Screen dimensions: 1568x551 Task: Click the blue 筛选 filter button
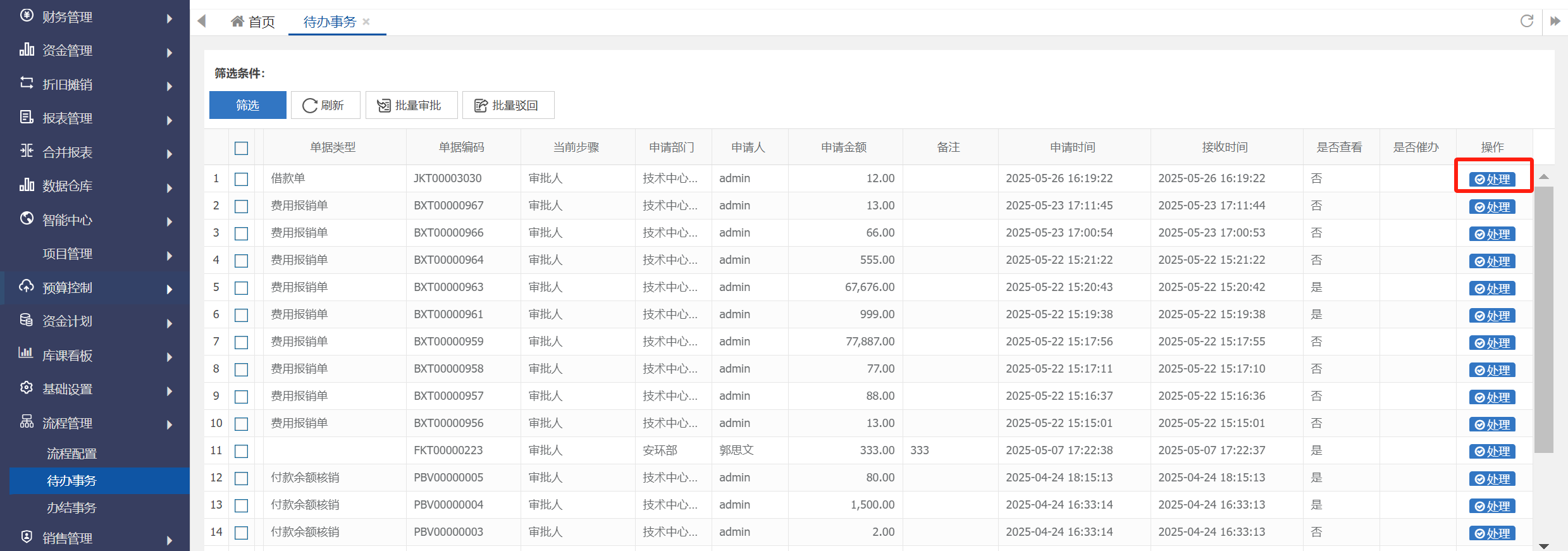pyautogui.click(x=247, y=105)
